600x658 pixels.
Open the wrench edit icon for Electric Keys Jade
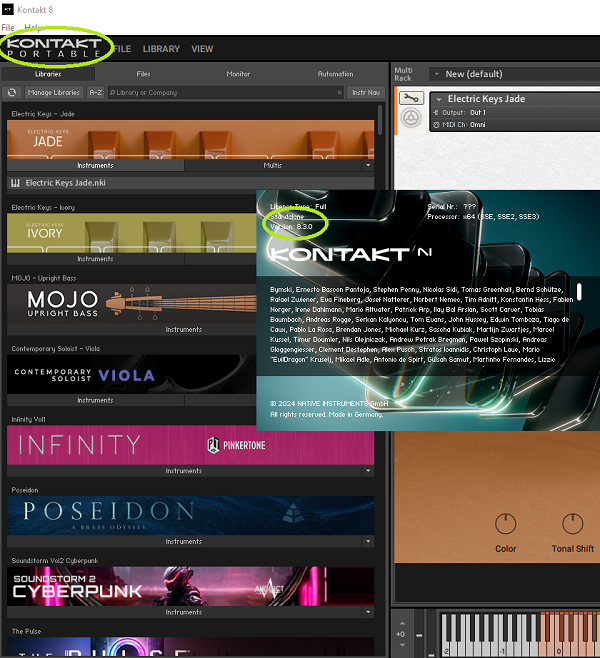[411, 98]
